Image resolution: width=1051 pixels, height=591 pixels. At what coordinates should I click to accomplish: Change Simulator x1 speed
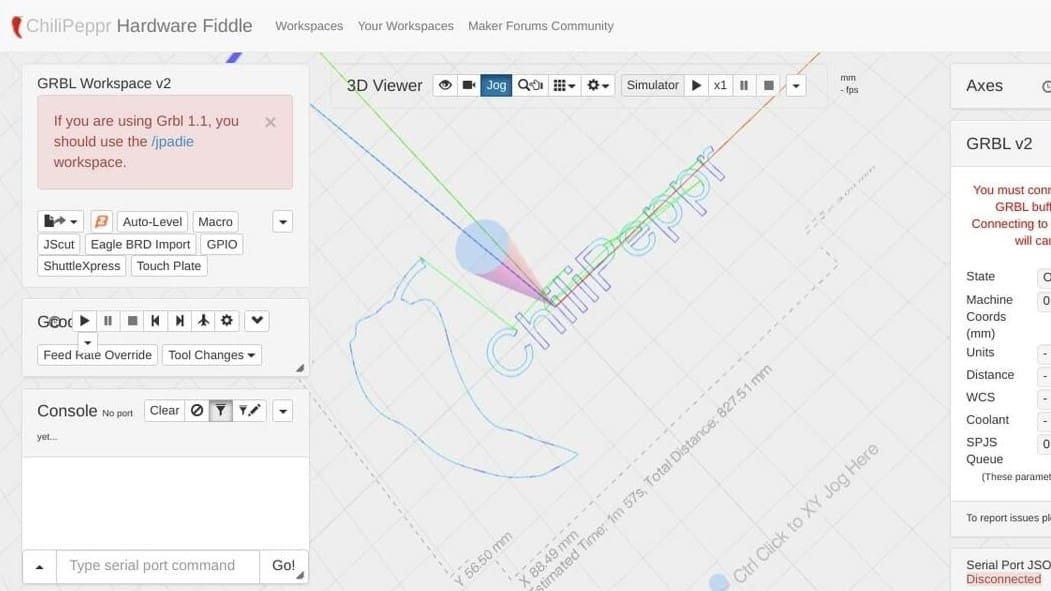point(720,85)
